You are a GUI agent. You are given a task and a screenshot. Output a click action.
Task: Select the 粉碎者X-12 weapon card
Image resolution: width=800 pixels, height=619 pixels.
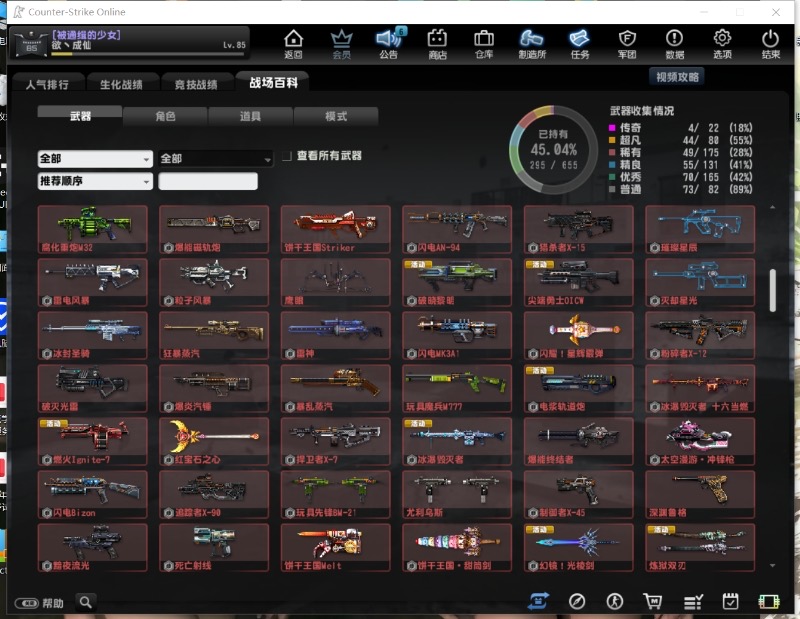coord(700,335)
